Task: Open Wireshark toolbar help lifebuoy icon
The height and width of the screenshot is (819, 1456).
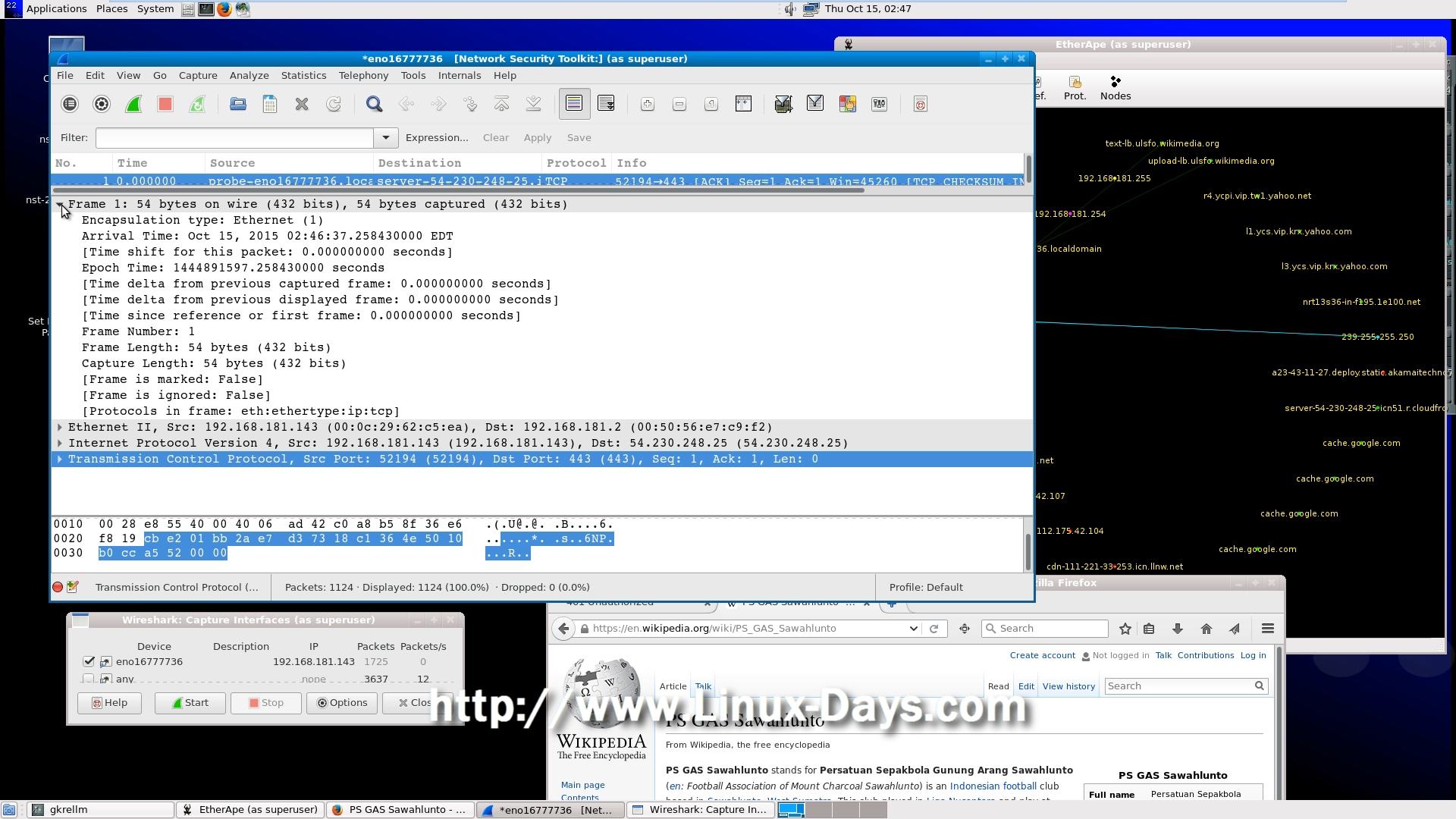Action: pyautogui.click(x=921, y=104)
